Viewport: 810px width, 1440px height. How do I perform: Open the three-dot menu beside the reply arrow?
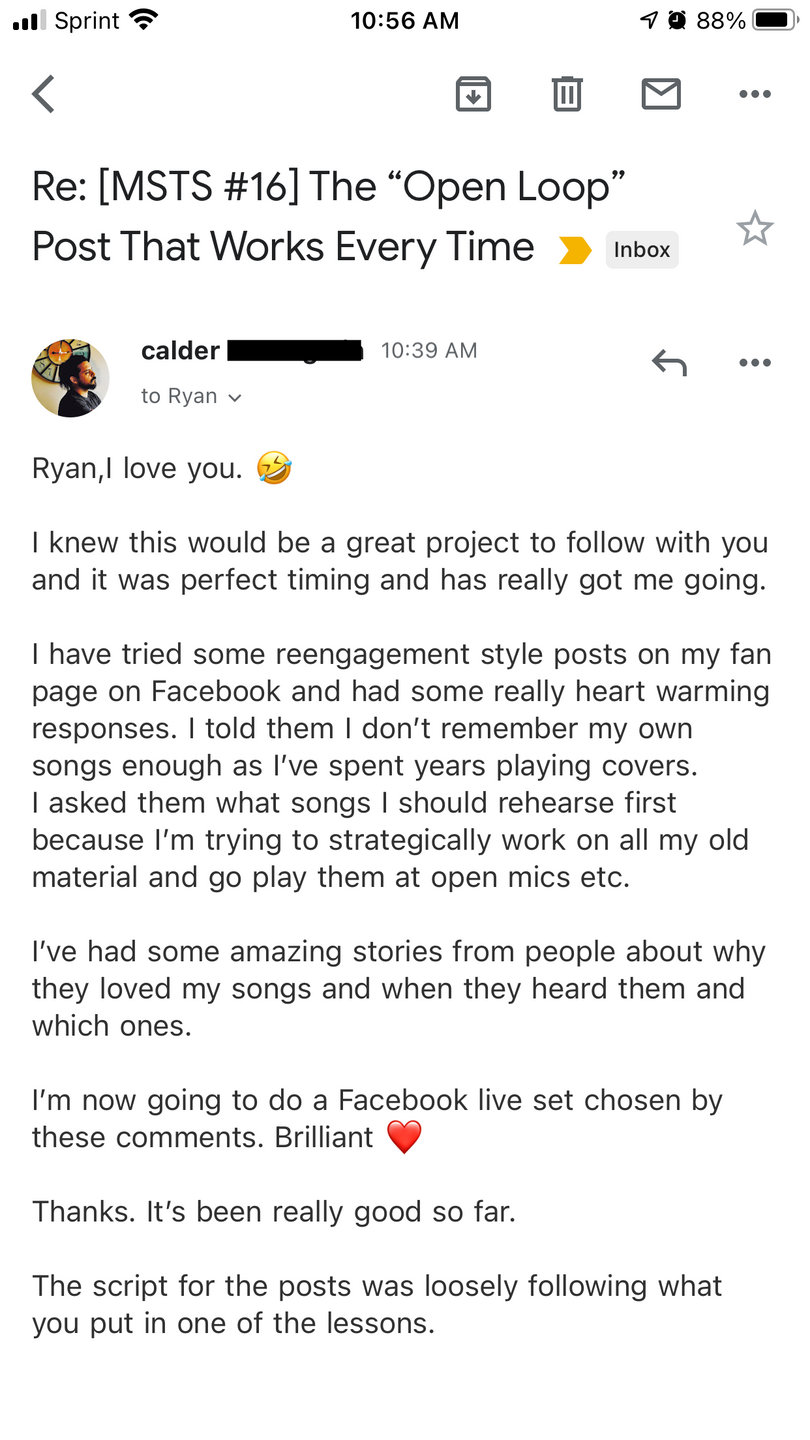(754, 362)
